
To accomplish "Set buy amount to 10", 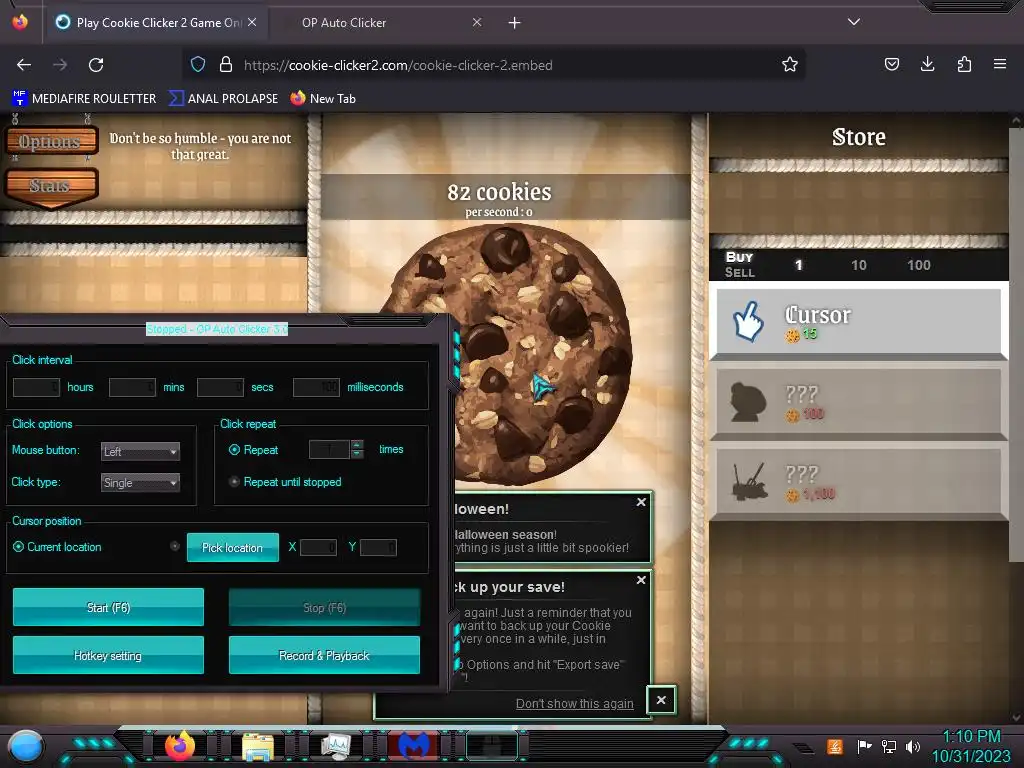I will pyautogui.click(x=859, y=265).
